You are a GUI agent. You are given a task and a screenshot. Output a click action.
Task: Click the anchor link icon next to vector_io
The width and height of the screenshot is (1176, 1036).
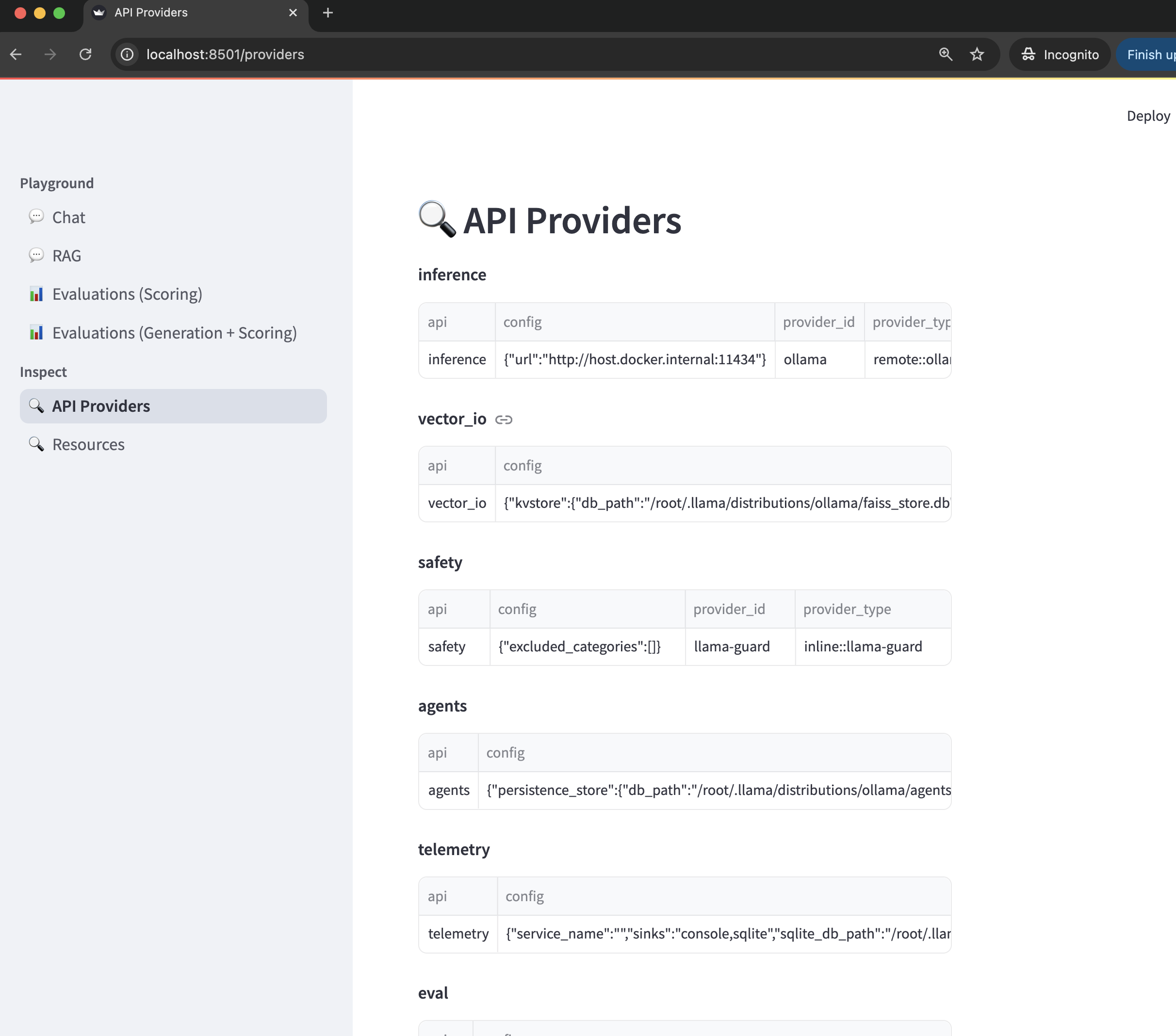tap(504, 420)
